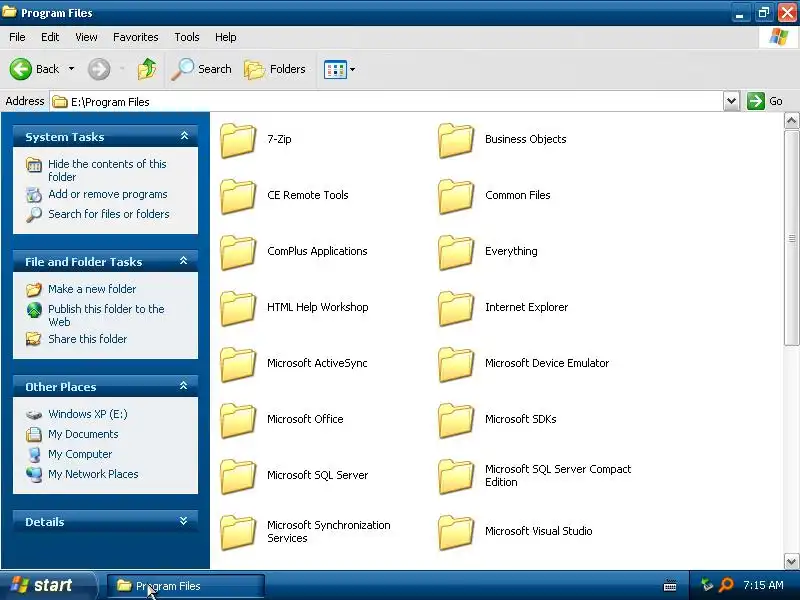Select the HTML Help Workshop folder icon
Viewport: 800px width, 600px height.
(238, 308)
